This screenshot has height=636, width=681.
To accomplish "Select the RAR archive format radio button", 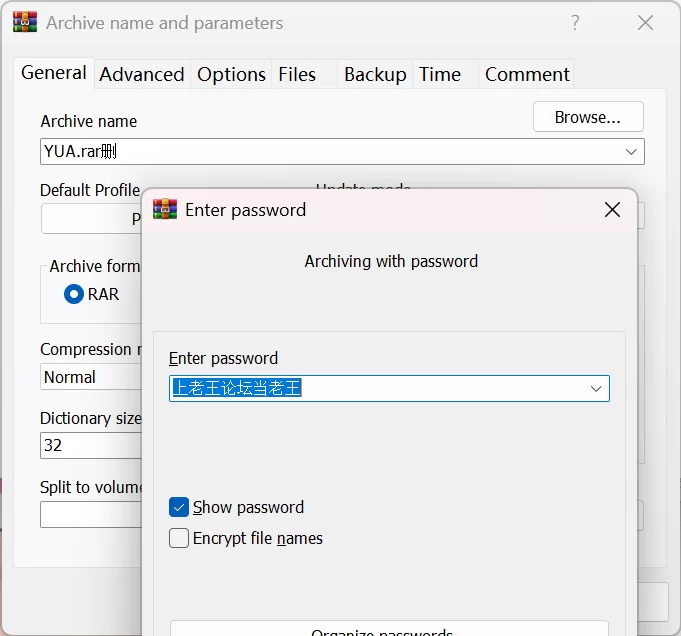I will click(x=74, y=294).
